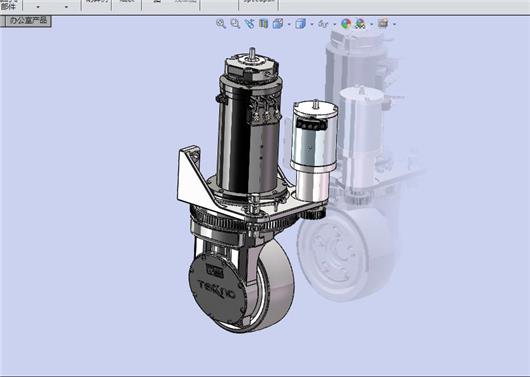Click the Hide/Show Items glasses icon
This screenshot has width=530, height=377.
point(323,24)
